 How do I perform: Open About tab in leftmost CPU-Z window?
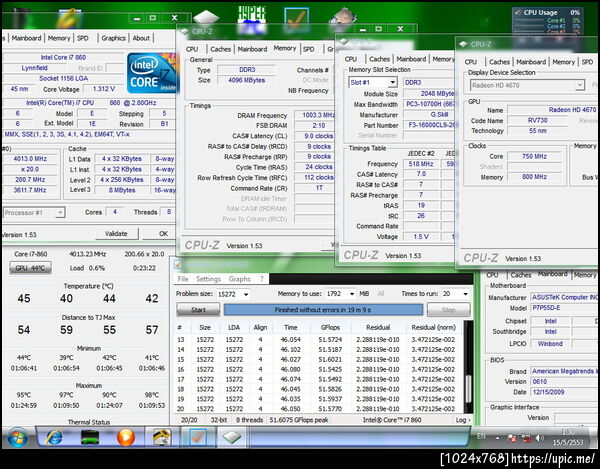coord(141,38)
